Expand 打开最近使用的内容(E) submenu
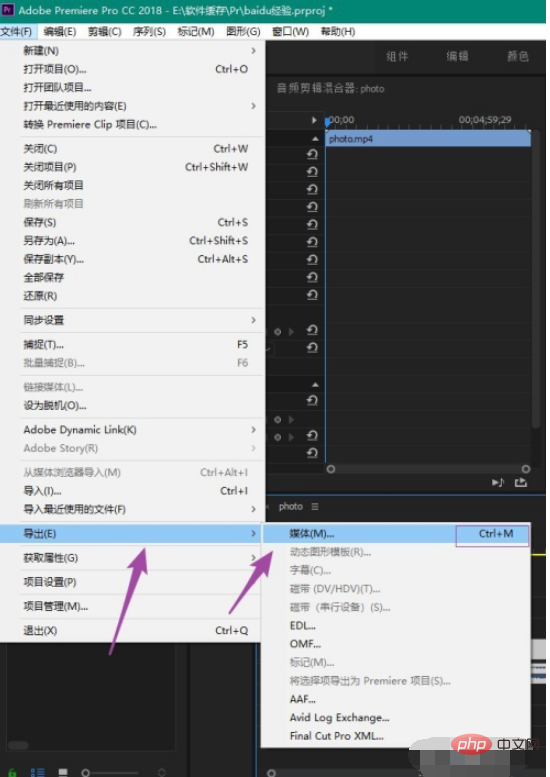The width and height of the screenshot is (550, 777). coord(132,106)
